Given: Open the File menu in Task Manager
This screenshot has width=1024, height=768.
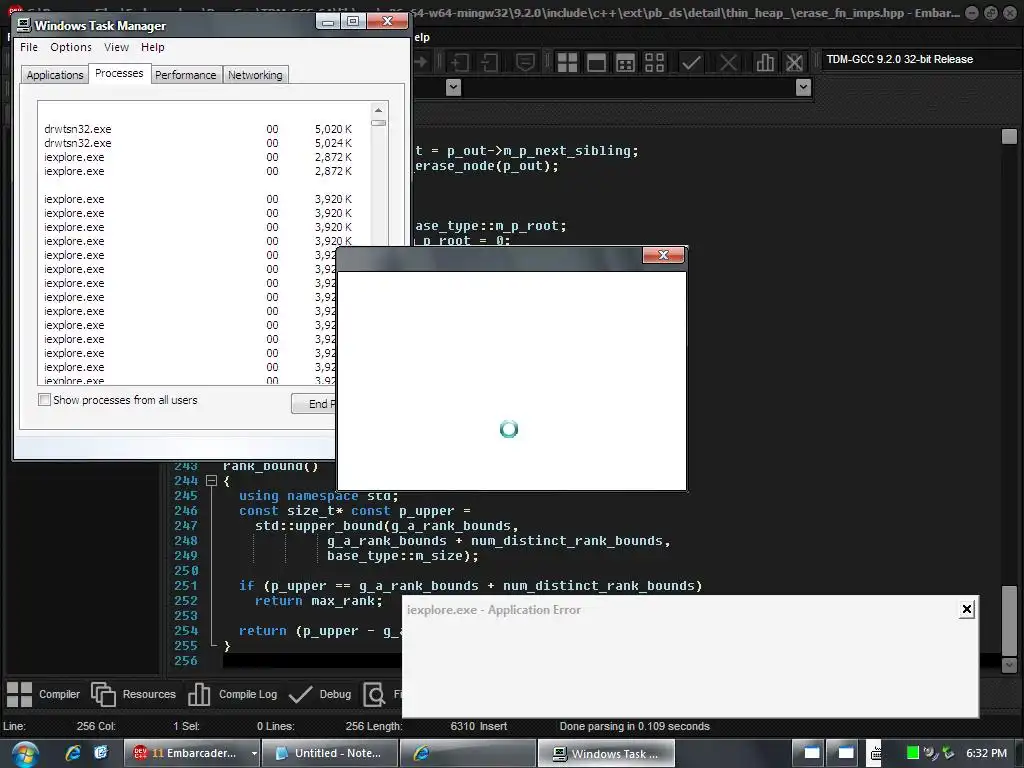Looking at the screenshot, I should click(x=29, y=47).
